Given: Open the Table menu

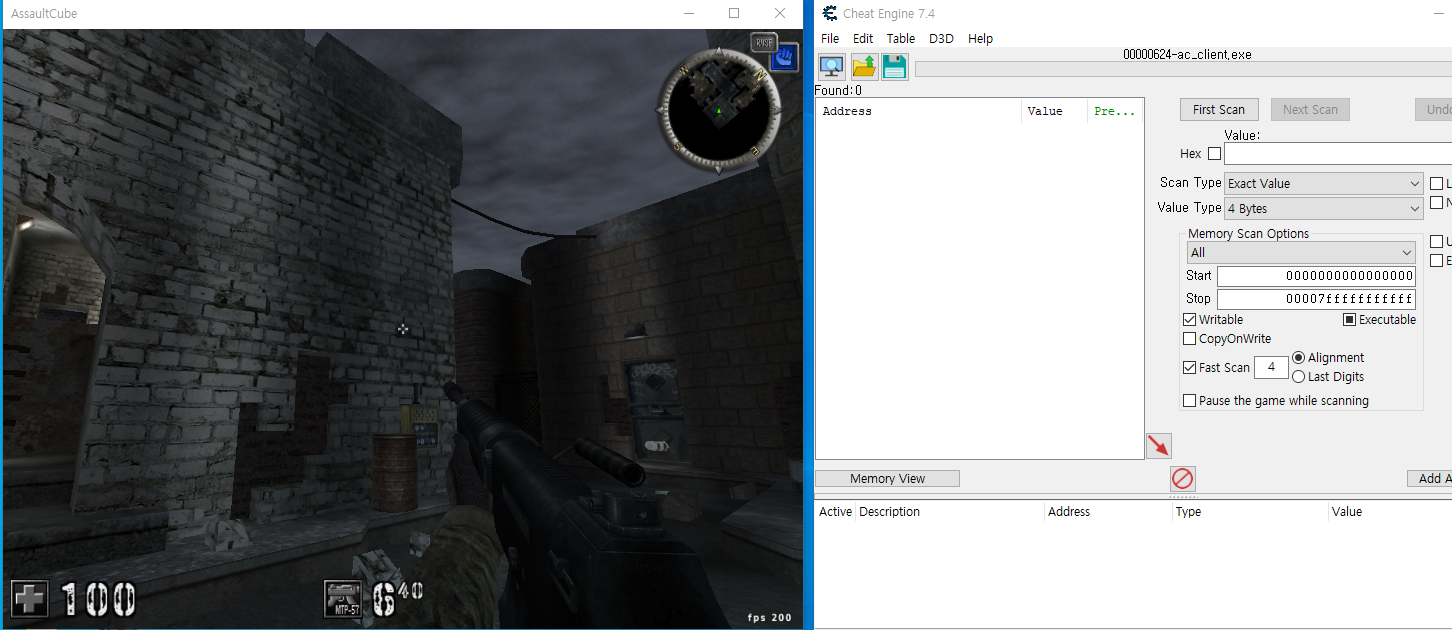Looking at the screenshot, I should click(x=901, y=39).
